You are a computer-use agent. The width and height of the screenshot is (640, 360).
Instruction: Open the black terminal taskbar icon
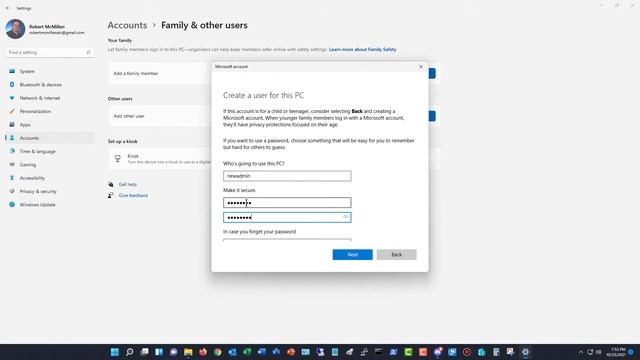(379, 352)
